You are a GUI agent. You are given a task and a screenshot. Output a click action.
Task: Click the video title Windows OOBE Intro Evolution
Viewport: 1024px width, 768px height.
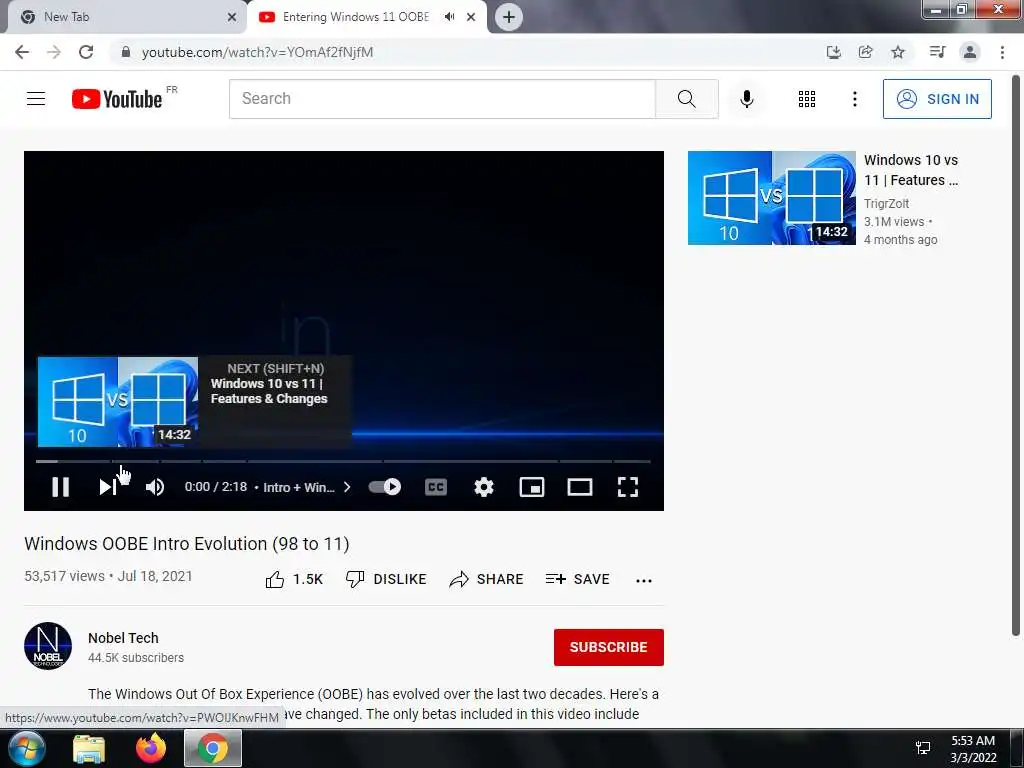click(x=187, y=543)
